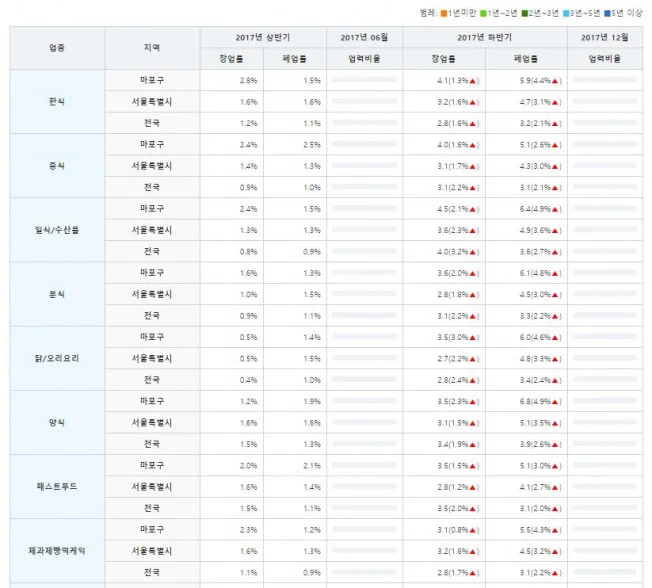Select the 패스트푸드 category cell
The width and height of the screenshot is (652, 588).
57,487
